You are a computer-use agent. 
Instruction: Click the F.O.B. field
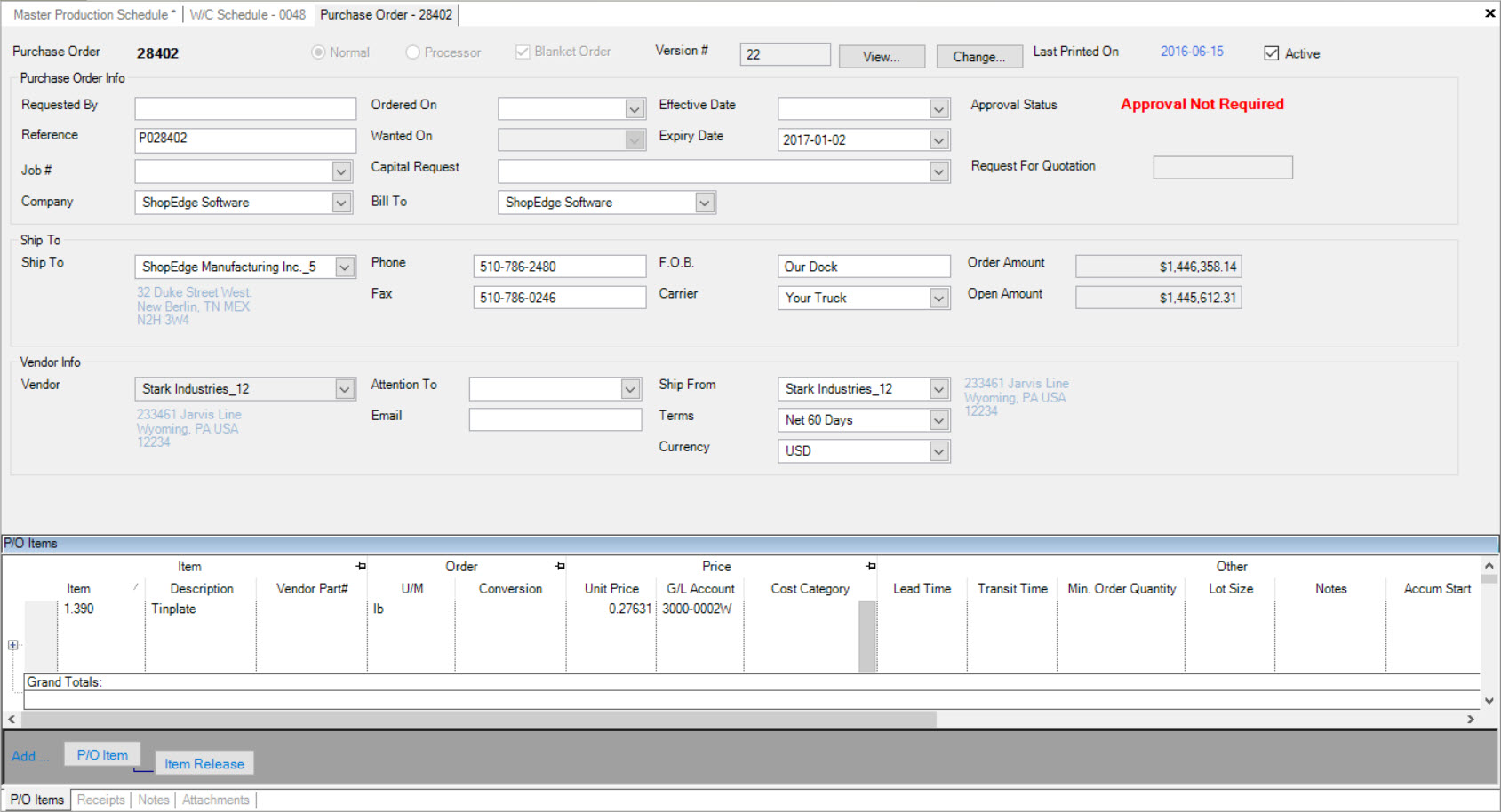(x=864, y=267)
